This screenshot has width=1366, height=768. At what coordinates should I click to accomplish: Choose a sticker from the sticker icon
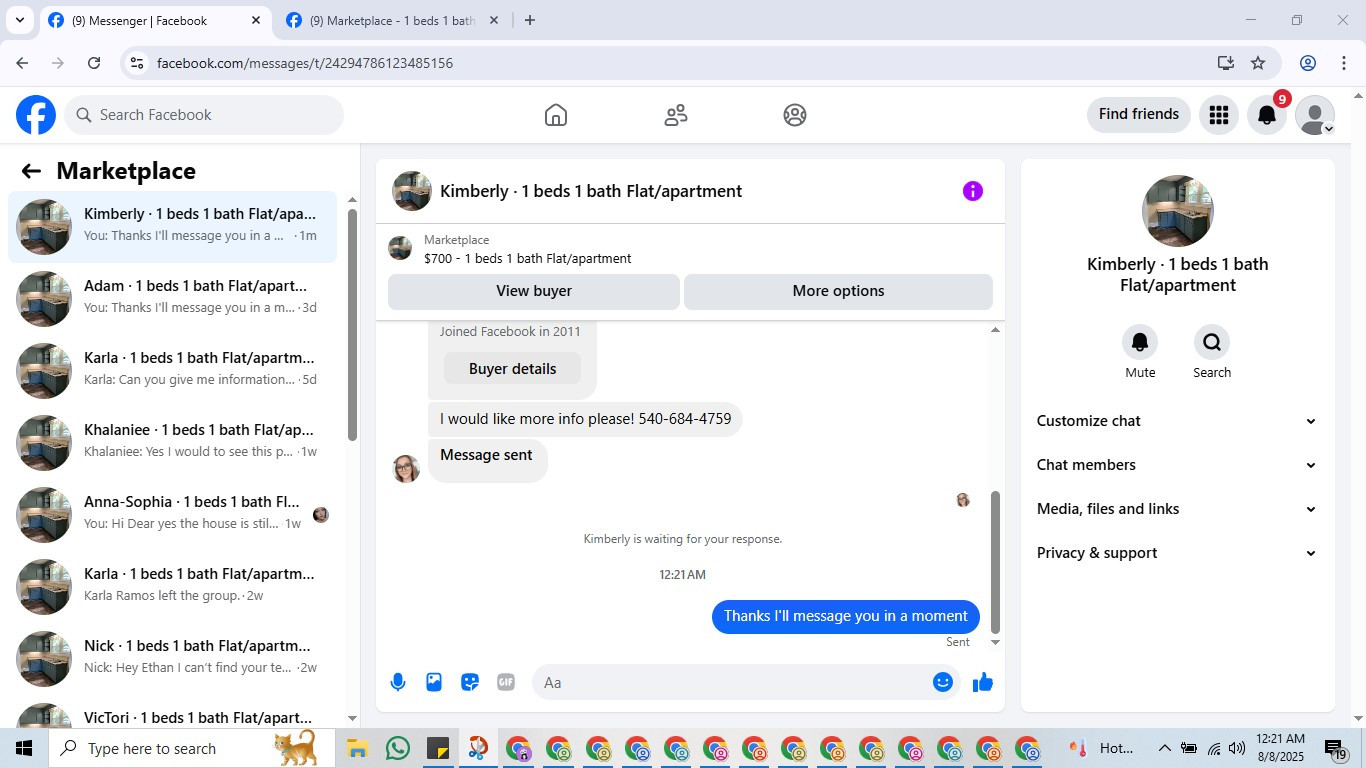[470, 682]
